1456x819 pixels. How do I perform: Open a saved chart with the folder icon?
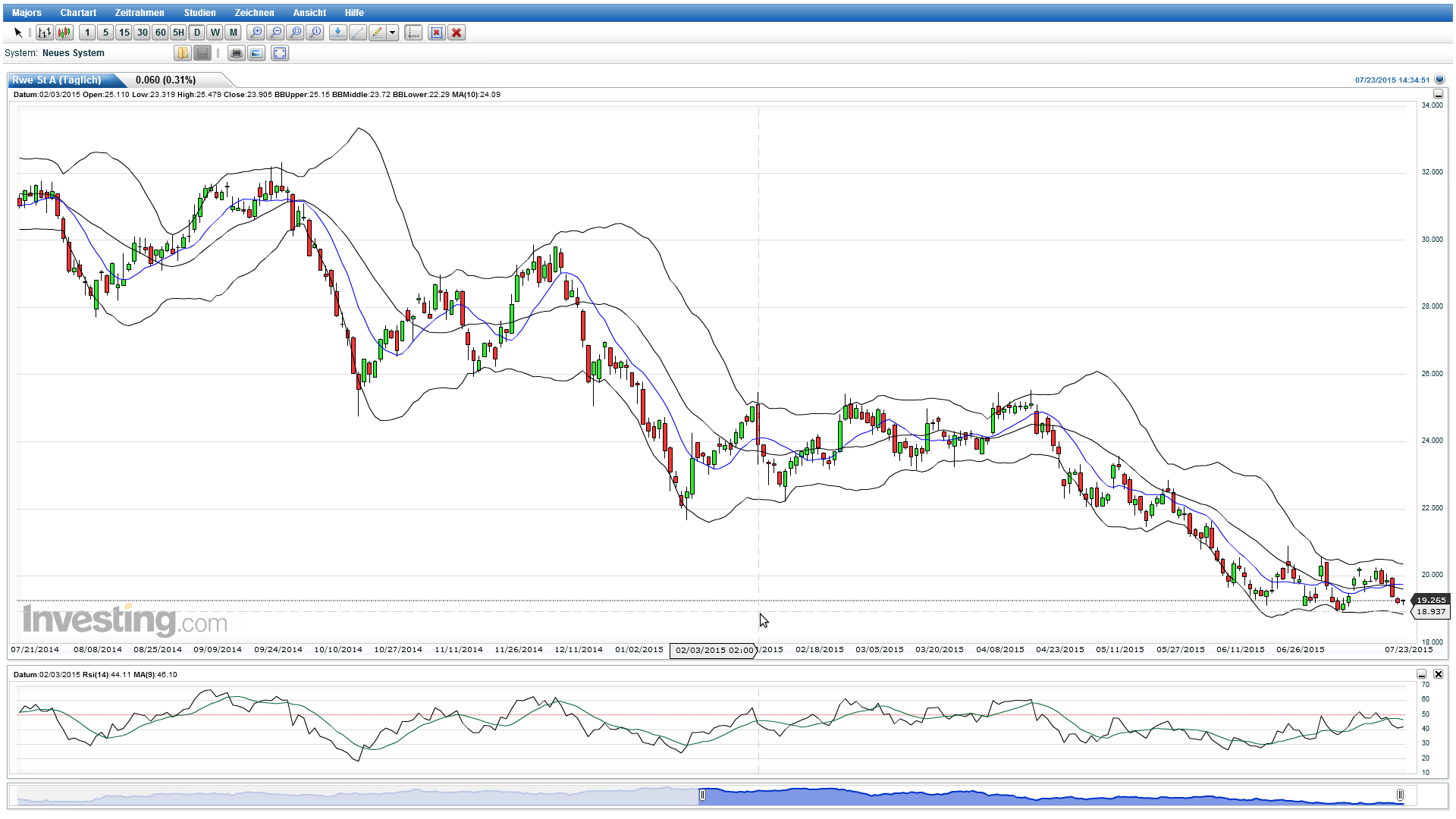click(183, 53)
